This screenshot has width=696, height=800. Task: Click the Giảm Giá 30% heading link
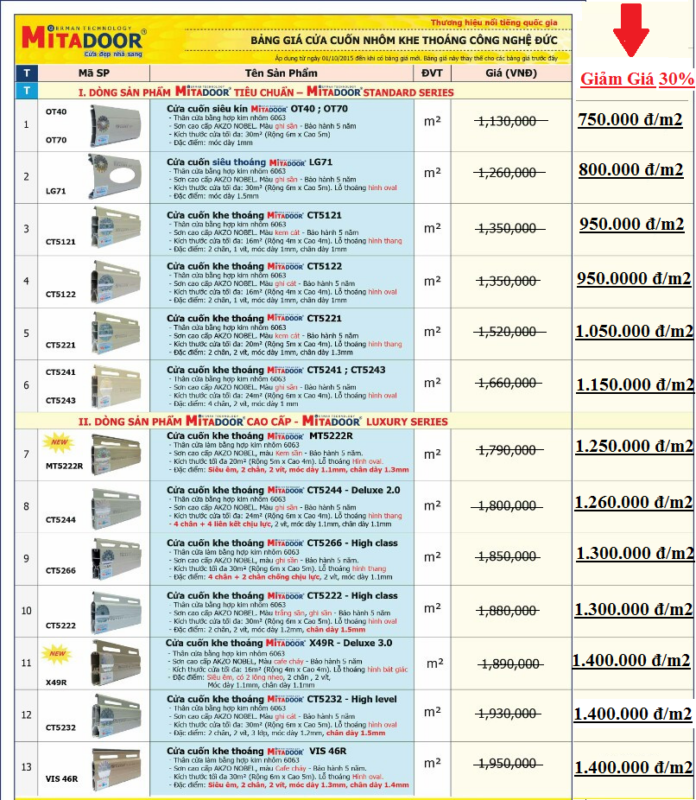637,79
